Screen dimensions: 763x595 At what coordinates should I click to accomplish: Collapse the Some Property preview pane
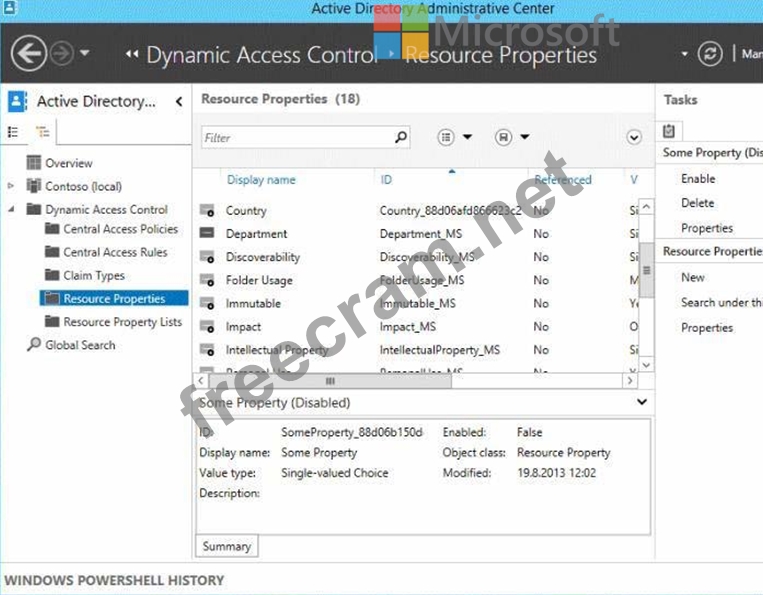tap(642, 402)
